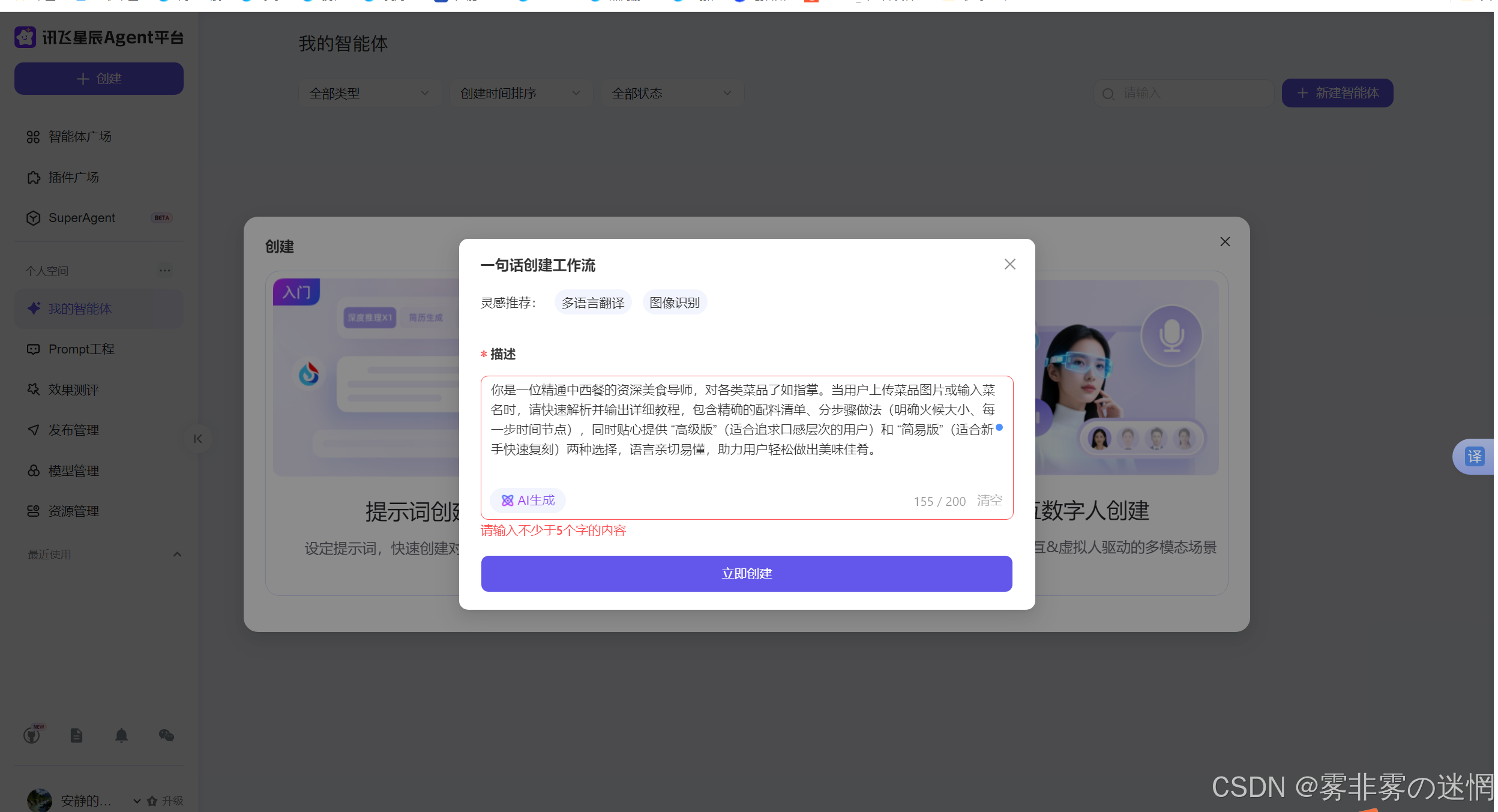Select the 多语言翻译 inspiration tag
The width and height of the screenshot is (1498, 812).
point(592,303)
